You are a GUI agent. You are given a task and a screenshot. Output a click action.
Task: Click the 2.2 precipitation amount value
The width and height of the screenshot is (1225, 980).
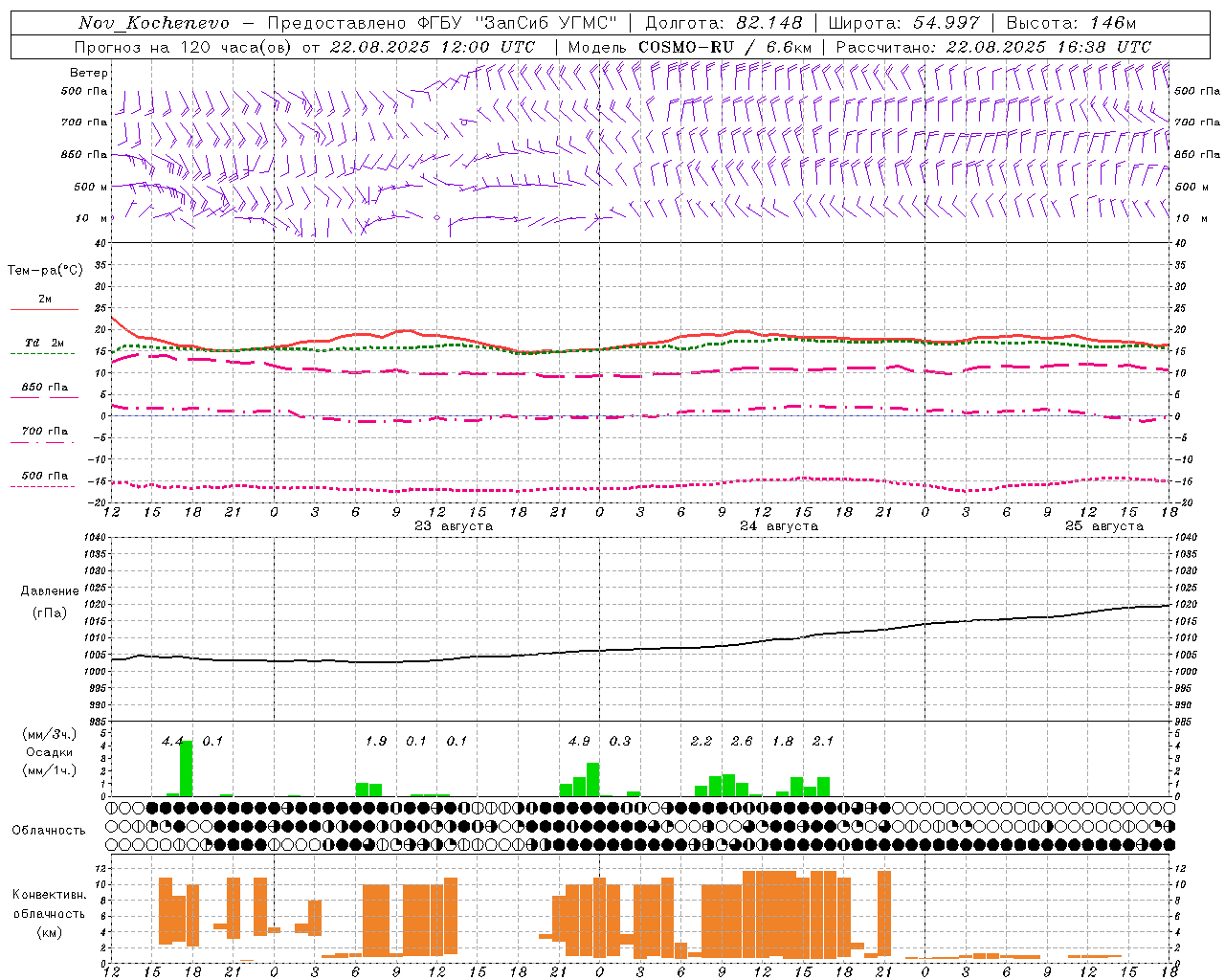pyautogui.click(x=702, y=741)
